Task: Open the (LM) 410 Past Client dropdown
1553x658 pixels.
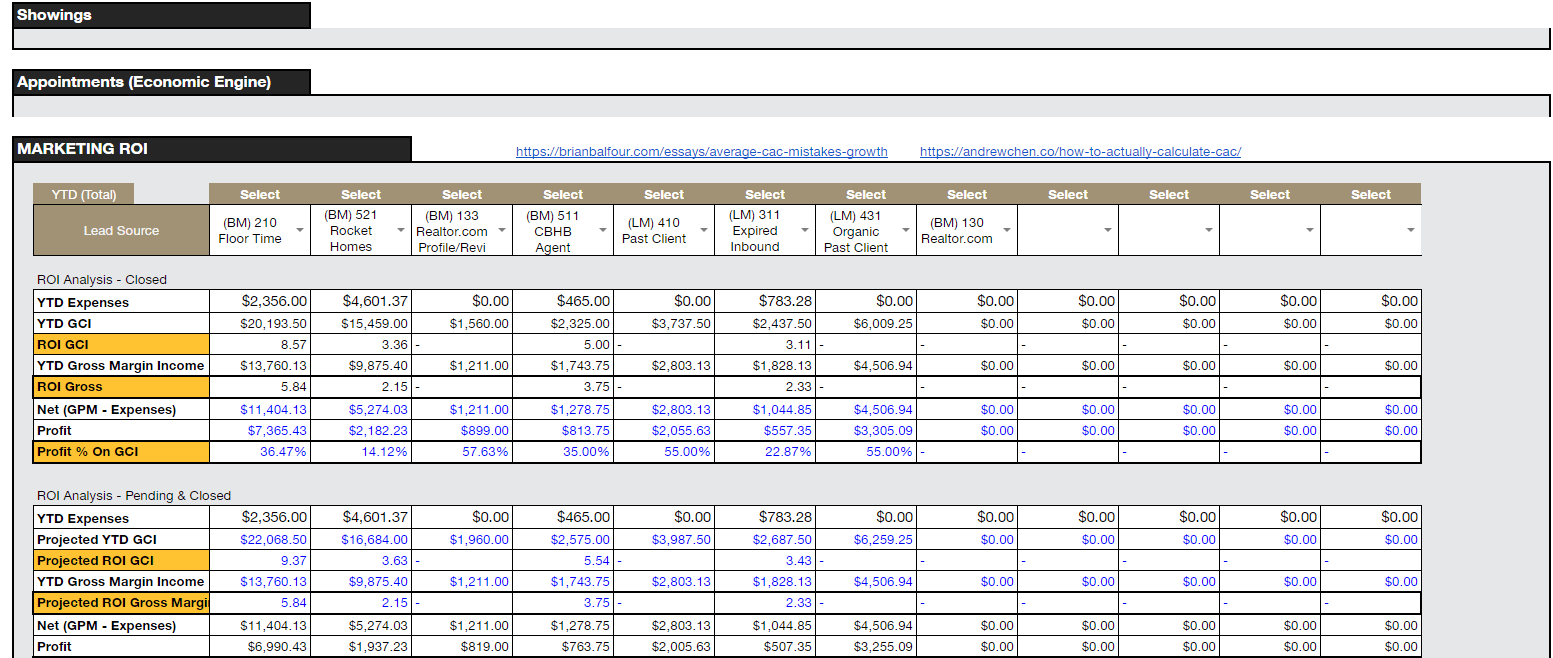Action: (x=704, y=229)
